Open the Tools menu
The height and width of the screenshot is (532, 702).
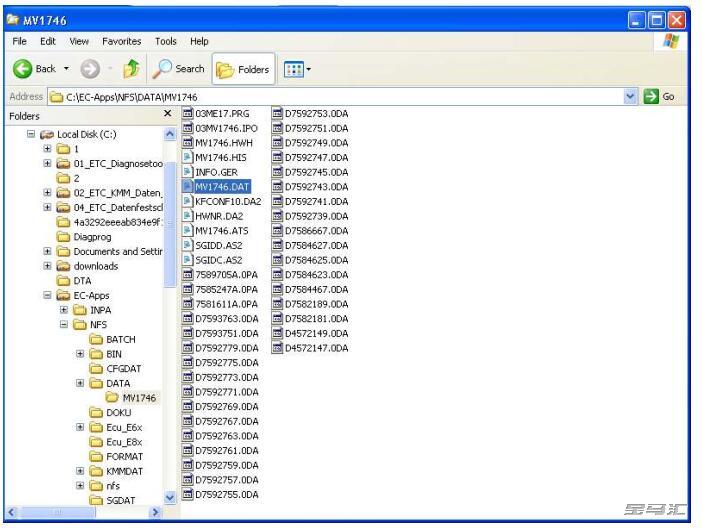pyautogui.click(x=166, y=41)
